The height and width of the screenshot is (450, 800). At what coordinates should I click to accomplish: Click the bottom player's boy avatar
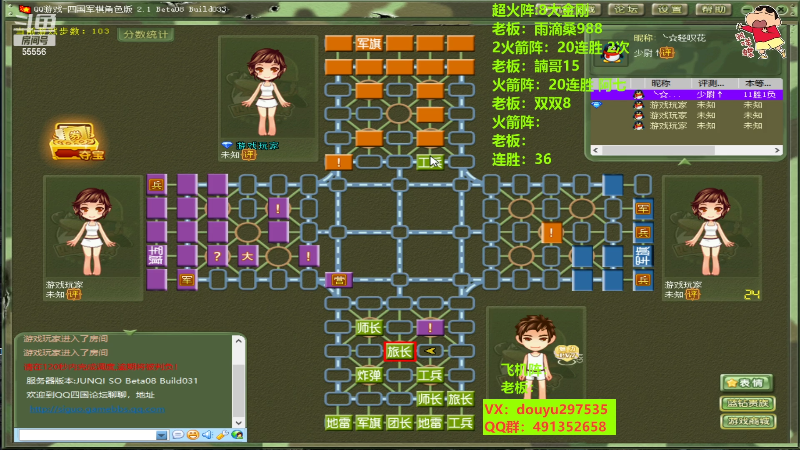(534, 355)
